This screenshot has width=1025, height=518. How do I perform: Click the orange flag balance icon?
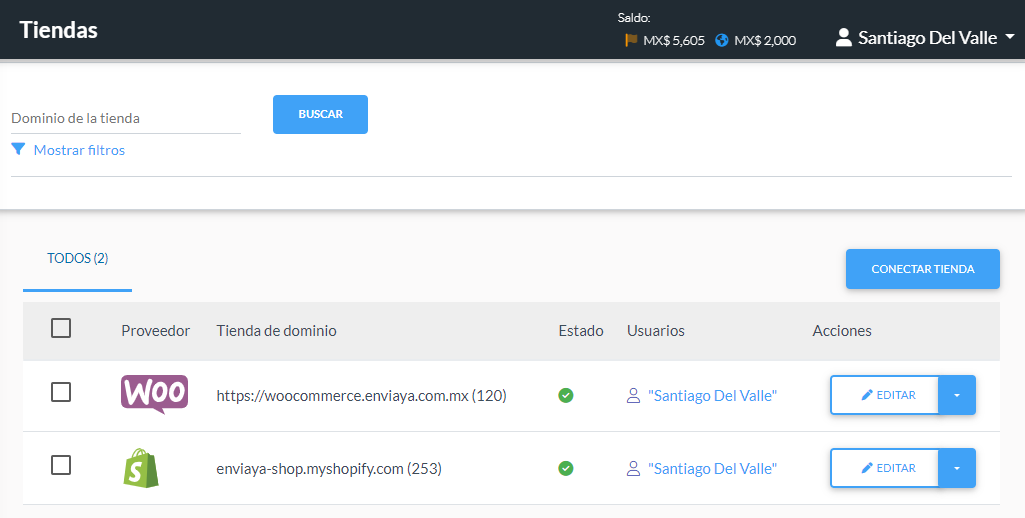click(x=631, y=41)
